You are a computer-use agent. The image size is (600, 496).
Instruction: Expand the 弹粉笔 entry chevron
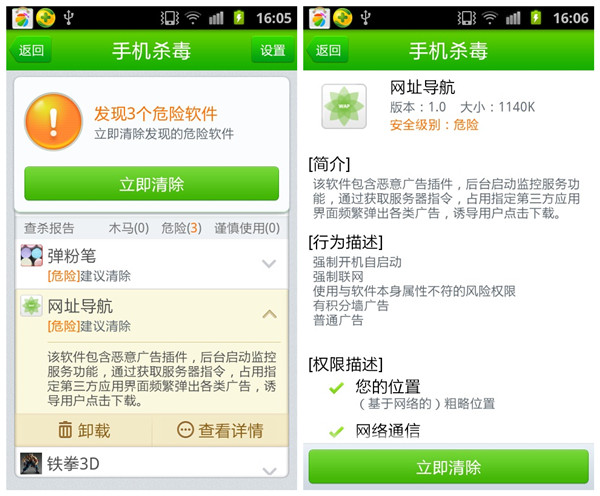pyautogui.click(x=269, y=264)
